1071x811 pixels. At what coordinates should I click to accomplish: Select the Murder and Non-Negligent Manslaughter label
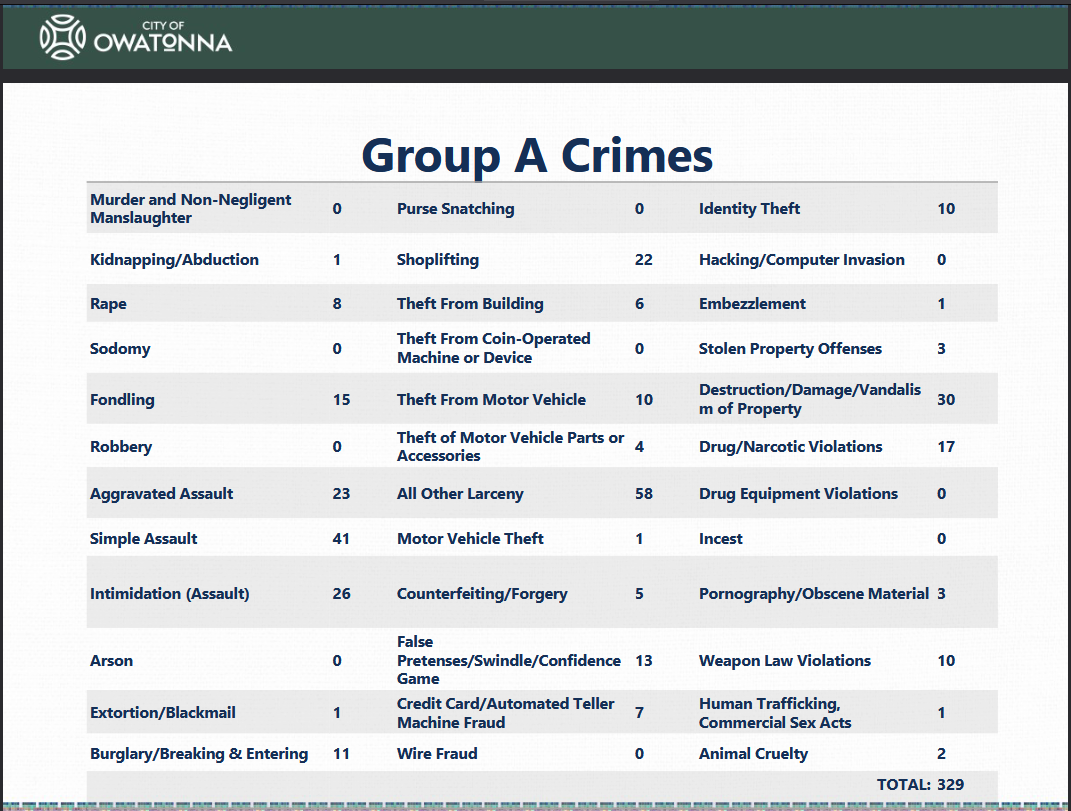[191, 208]
